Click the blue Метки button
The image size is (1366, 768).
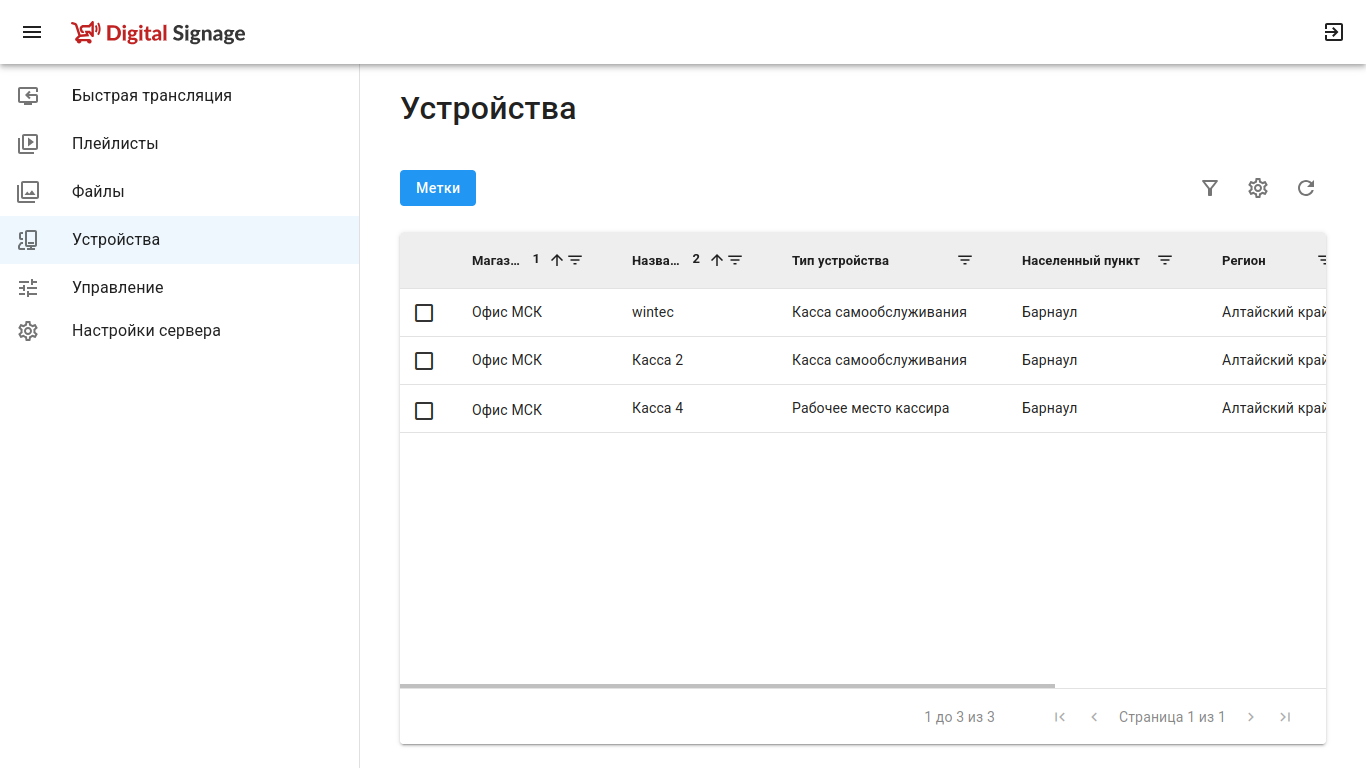(438, 188)
